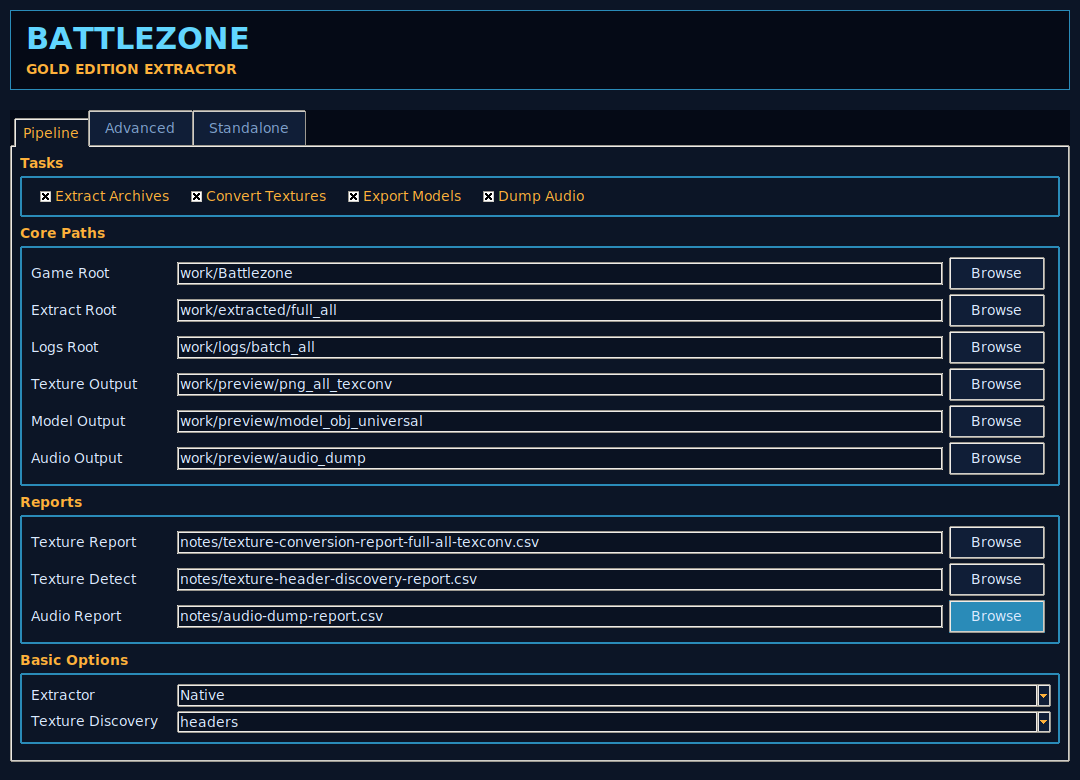
Task: Open the Texture Discovery dropdown arrow
Action: point(1043,722)
